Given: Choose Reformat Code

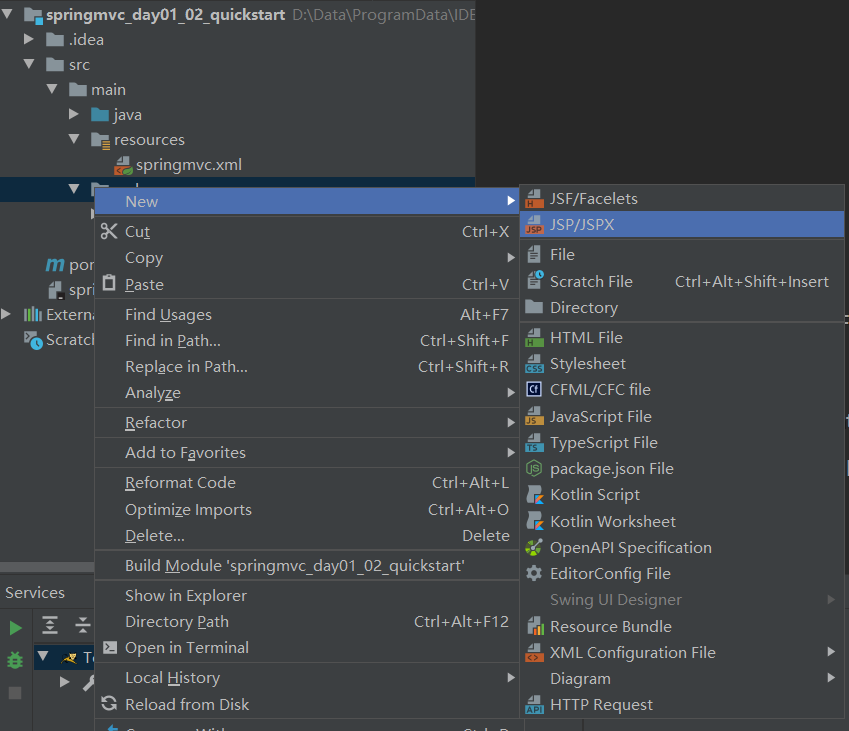Looking at the screenshot, I should (x=307, y=482).
